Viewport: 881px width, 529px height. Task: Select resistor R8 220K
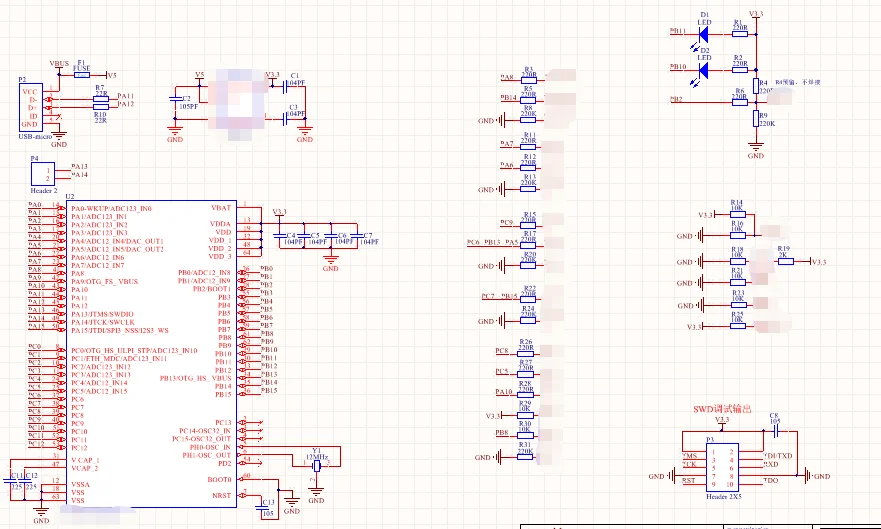(x=528, y=120)
